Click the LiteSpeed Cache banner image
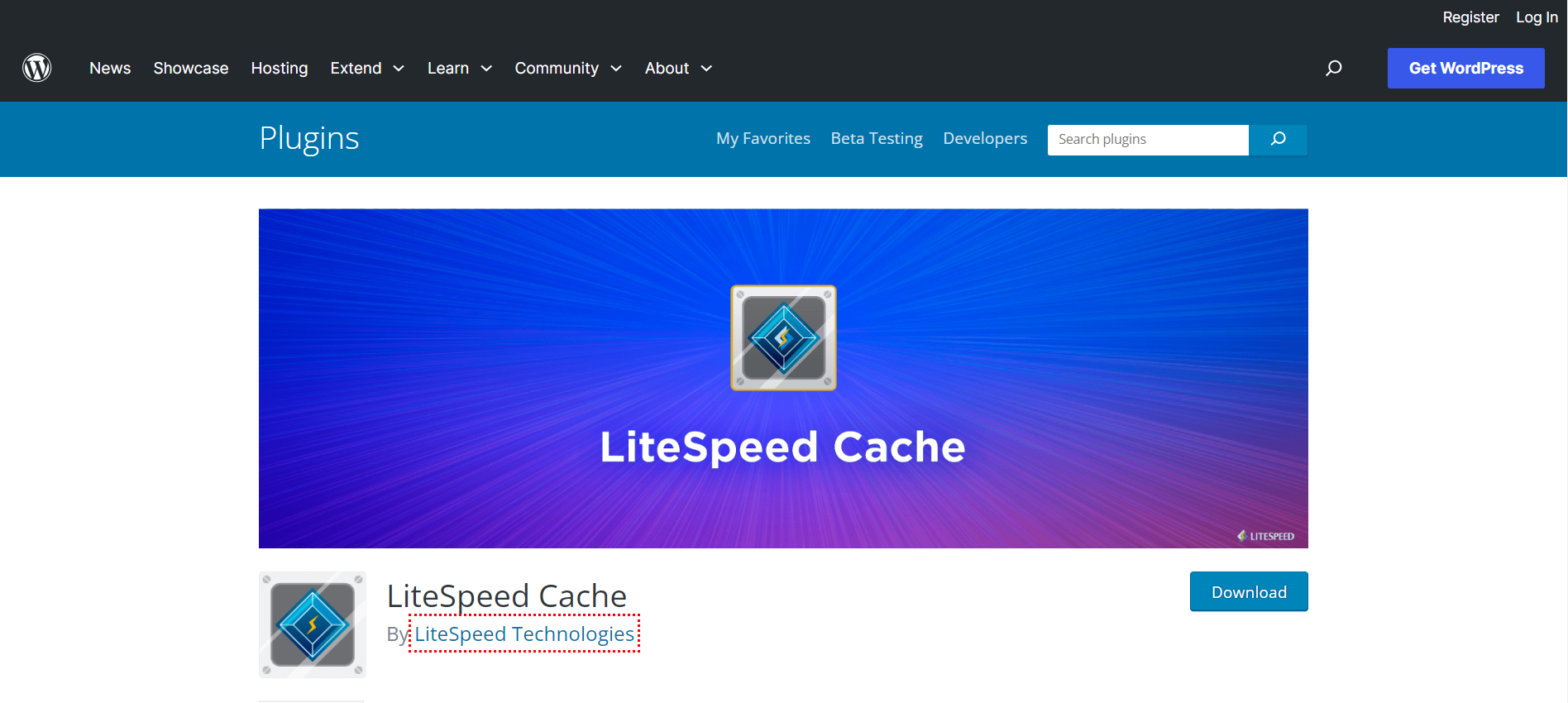 [783, 378]
